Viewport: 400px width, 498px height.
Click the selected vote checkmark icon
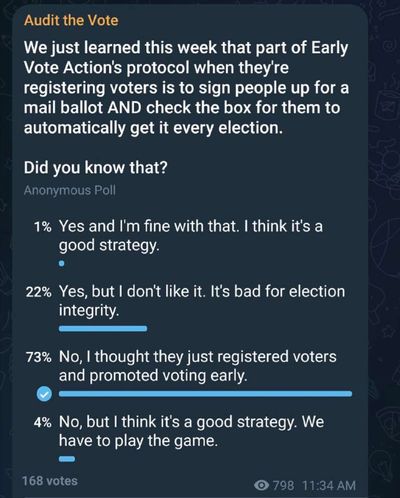[44, 394]
